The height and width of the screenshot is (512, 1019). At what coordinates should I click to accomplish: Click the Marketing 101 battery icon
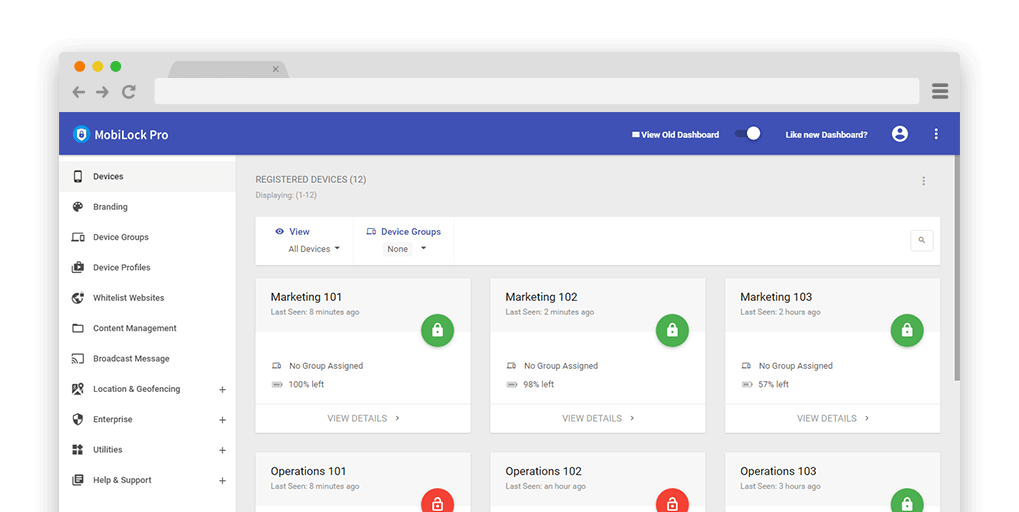click(277, 385)
